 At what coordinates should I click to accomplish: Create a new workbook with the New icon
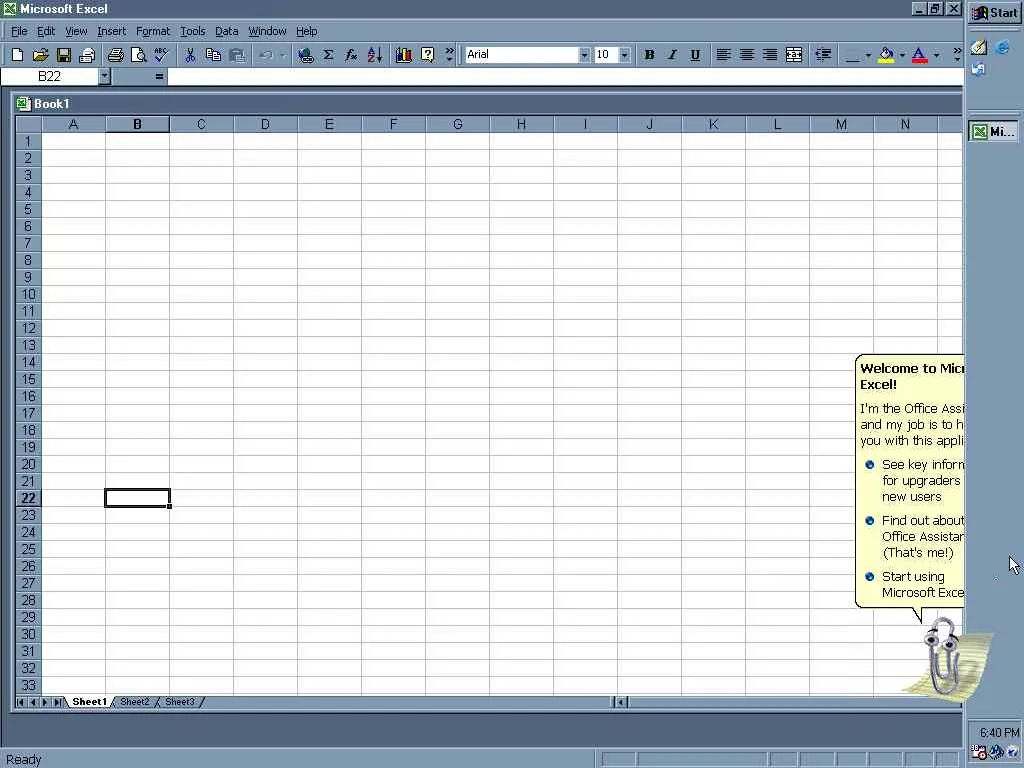pos(18,55)
